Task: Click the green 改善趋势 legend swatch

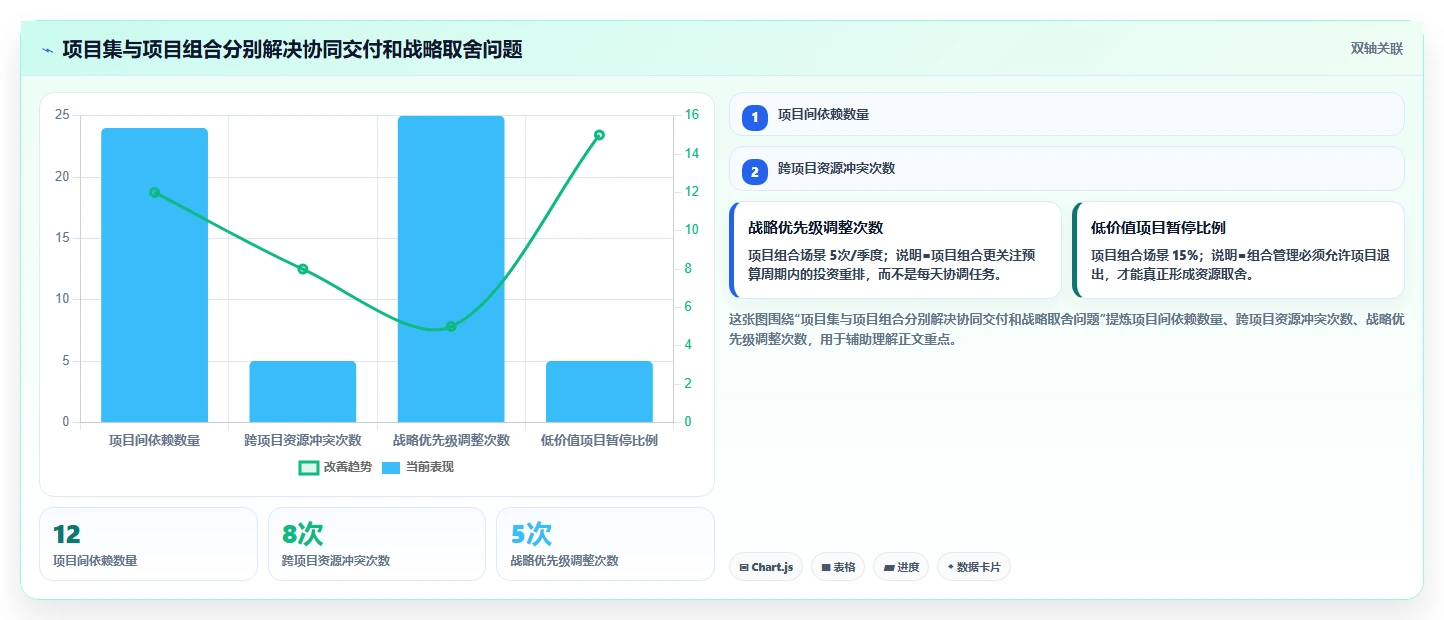Action: tap(309, 467)
